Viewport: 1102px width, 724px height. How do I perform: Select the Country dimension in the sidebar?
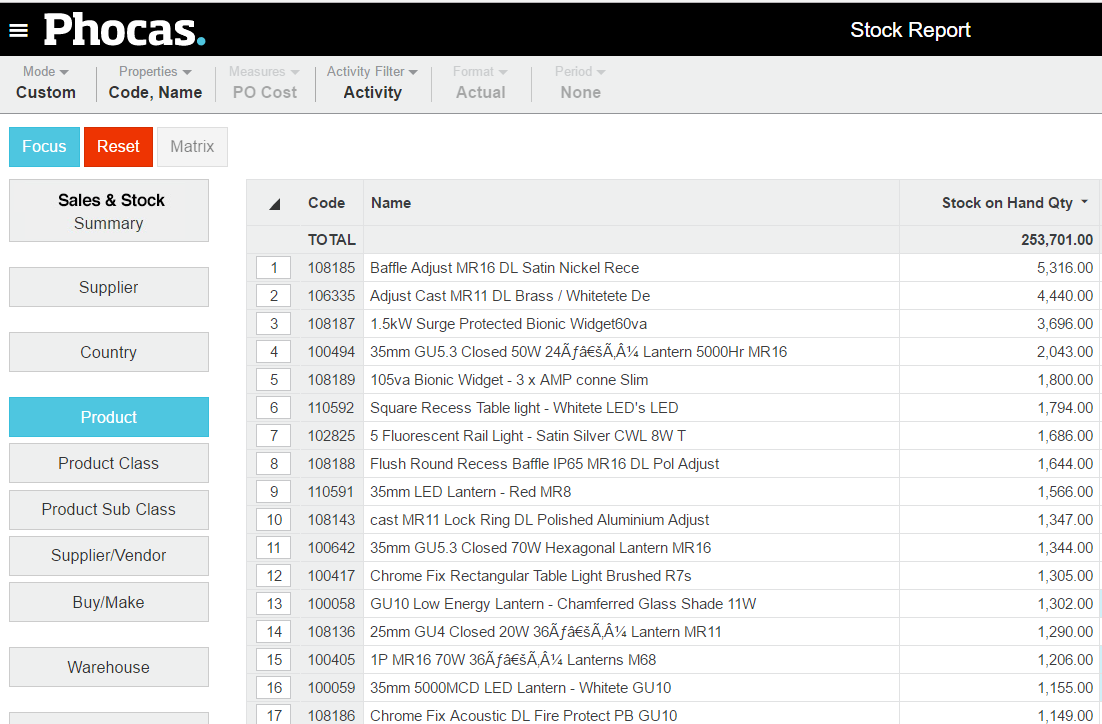[x=108, y=352]
